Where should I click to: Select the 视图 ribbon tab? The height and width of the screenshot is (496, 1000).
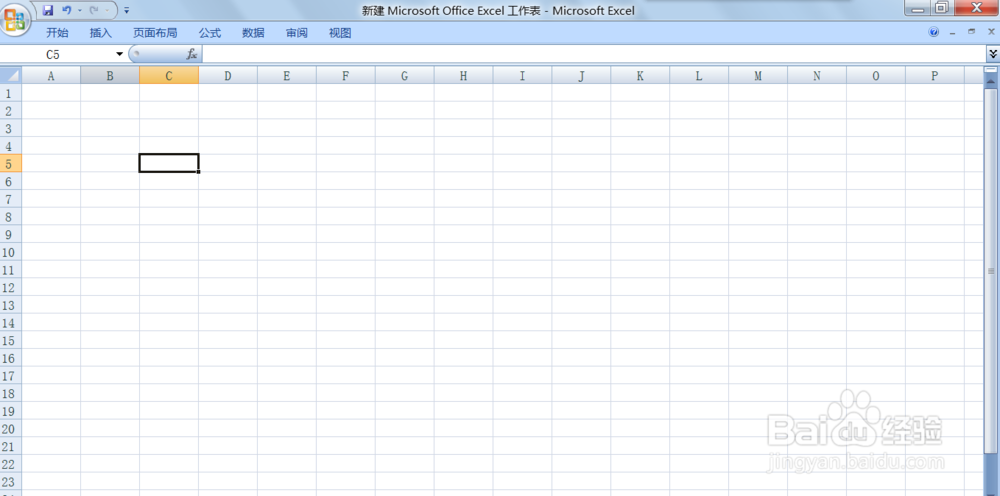(x=340, y=33)
